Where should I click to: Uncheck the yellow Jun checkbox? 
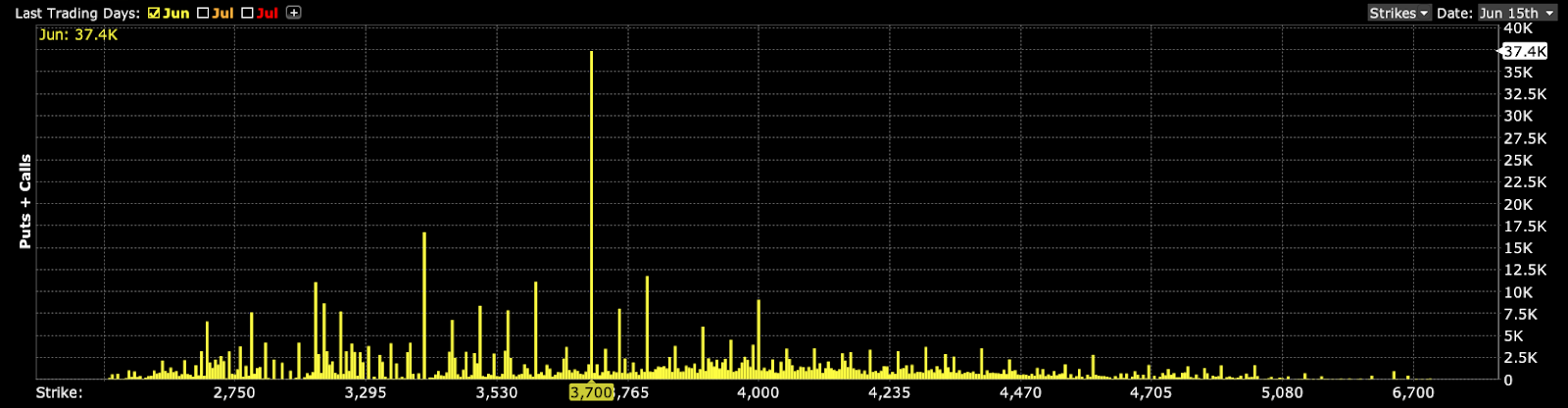click(x=154, y=14)
